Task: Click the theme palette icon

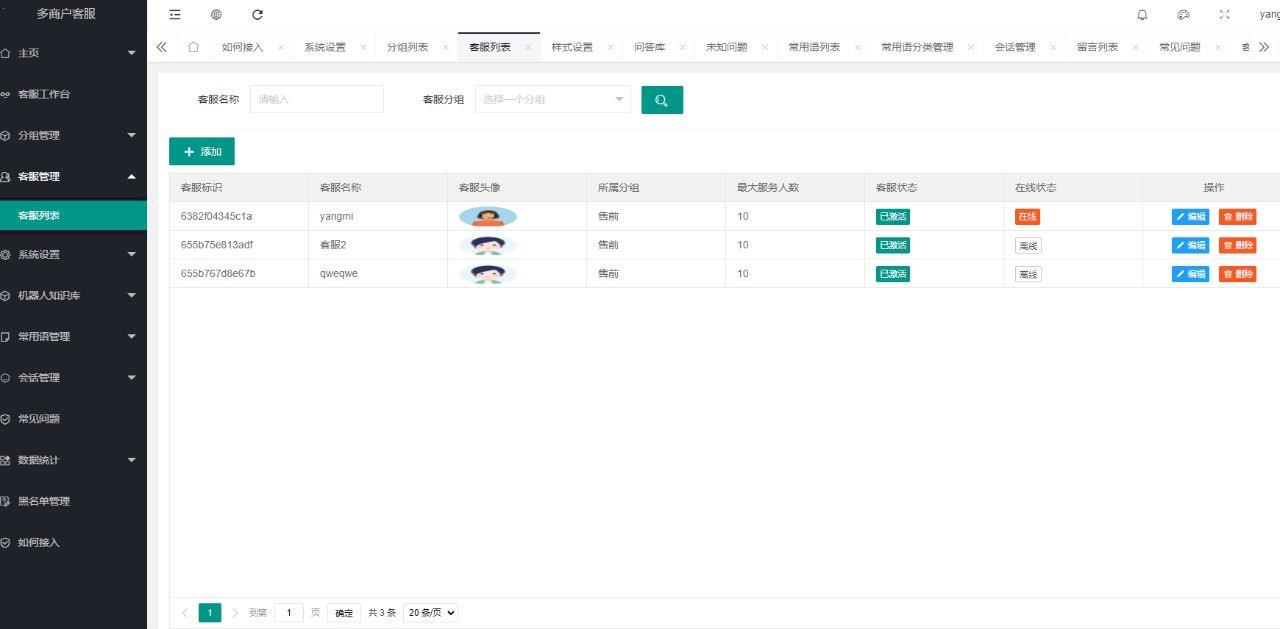Action: click(1184, 15)
